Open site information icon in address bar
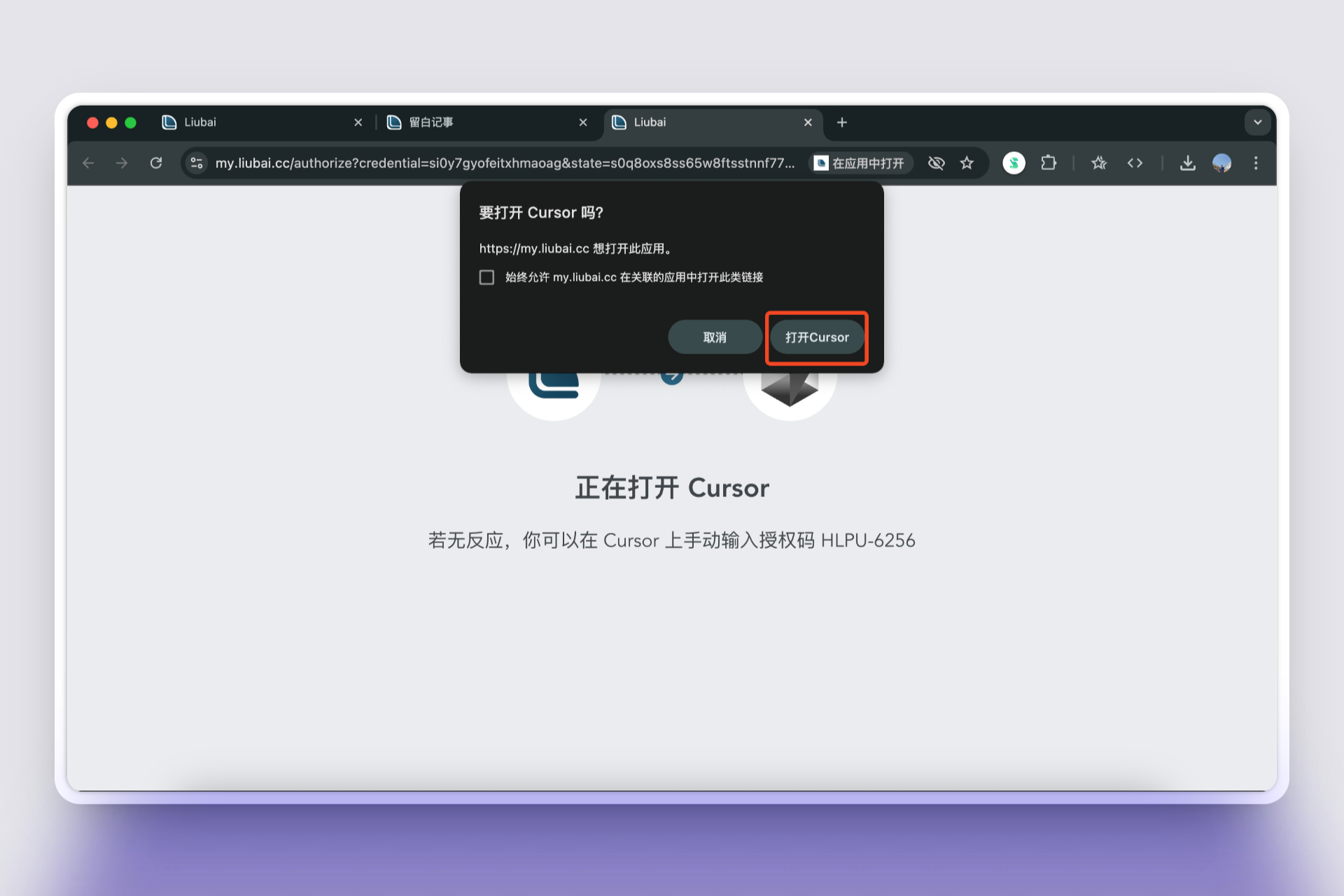Screen dimensions: 1344x896 click(x=197, y=162)
